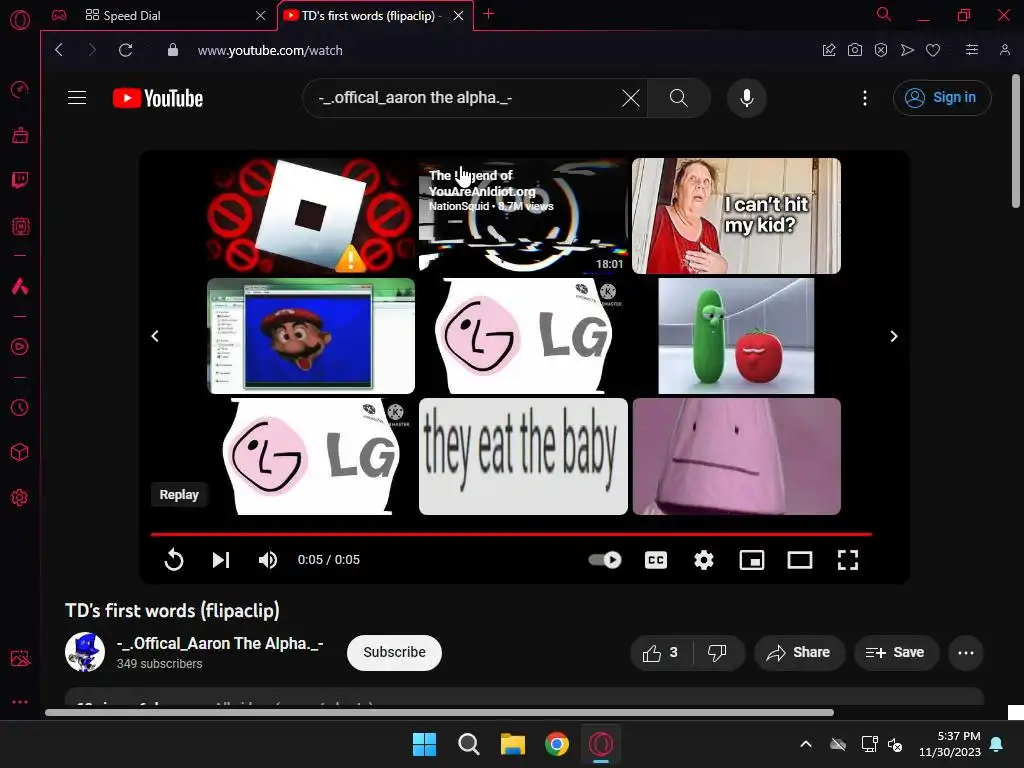Add page to bookmarks with heart icon
Image resolution: width=1024 pixels, height=768 pixels.
[x=933, y=50]
